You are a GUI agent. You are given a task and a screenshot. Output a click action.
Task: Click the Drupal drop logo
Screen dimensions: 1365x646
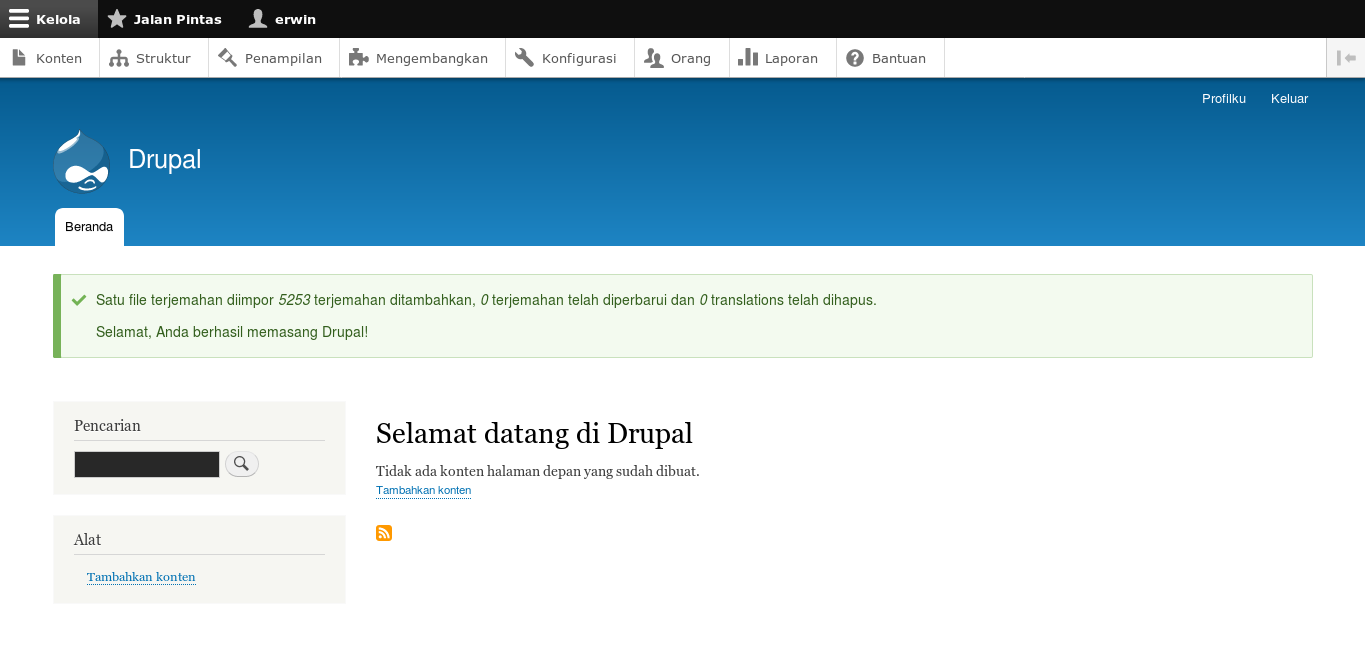tap(82, 161)
